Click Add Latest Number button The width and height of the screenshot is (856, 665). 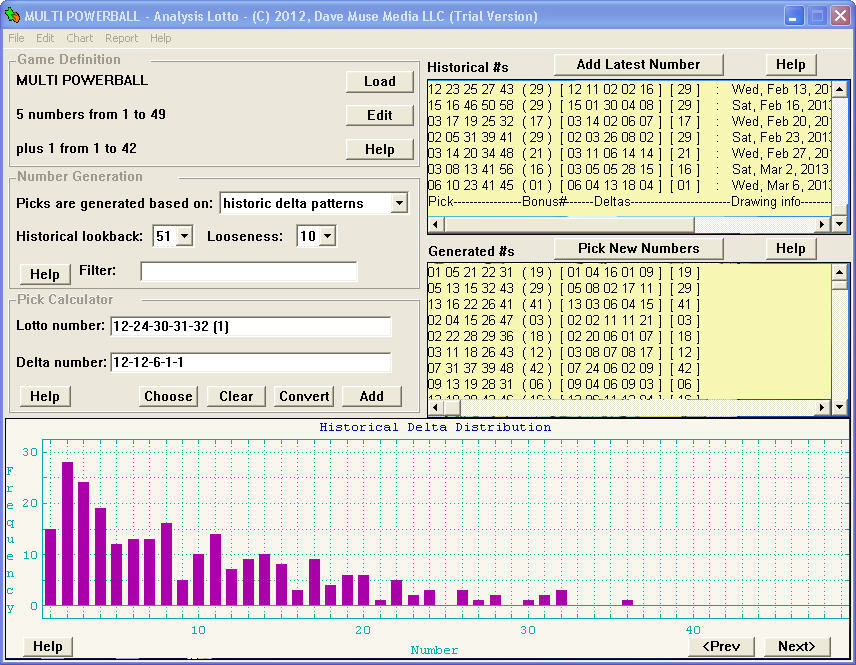(638, 64)
